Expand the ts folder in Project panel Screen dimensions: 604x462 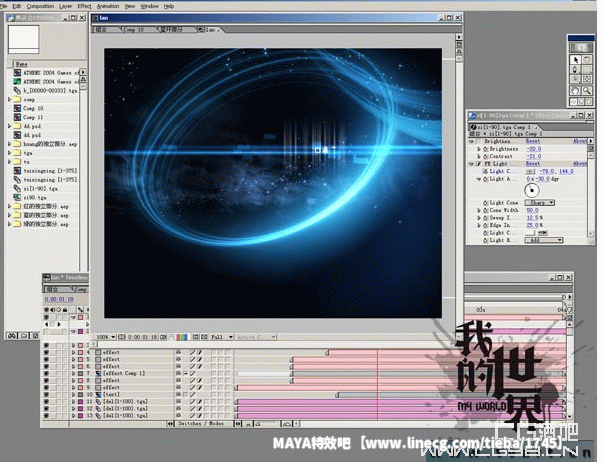click(x=10, y=162)
